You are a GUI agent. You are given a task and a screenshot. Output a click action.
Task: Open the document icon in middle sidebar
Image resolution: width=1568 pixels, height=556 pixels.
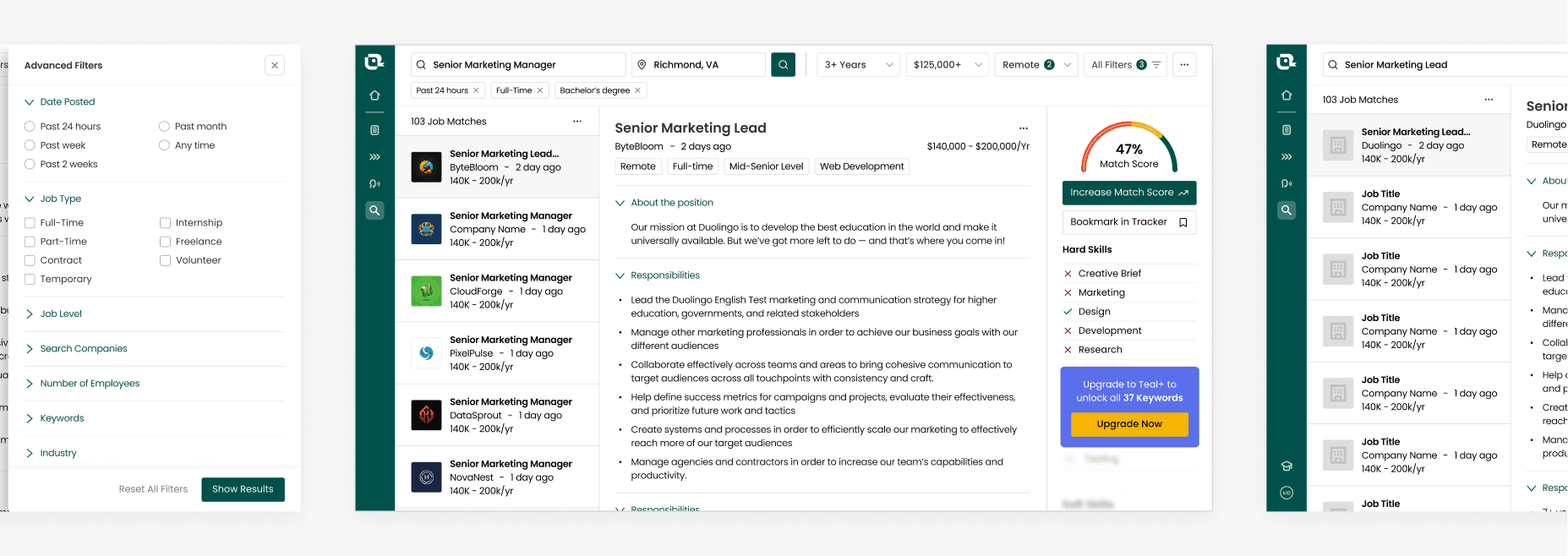pyautogui.click(x=374, y=130)
